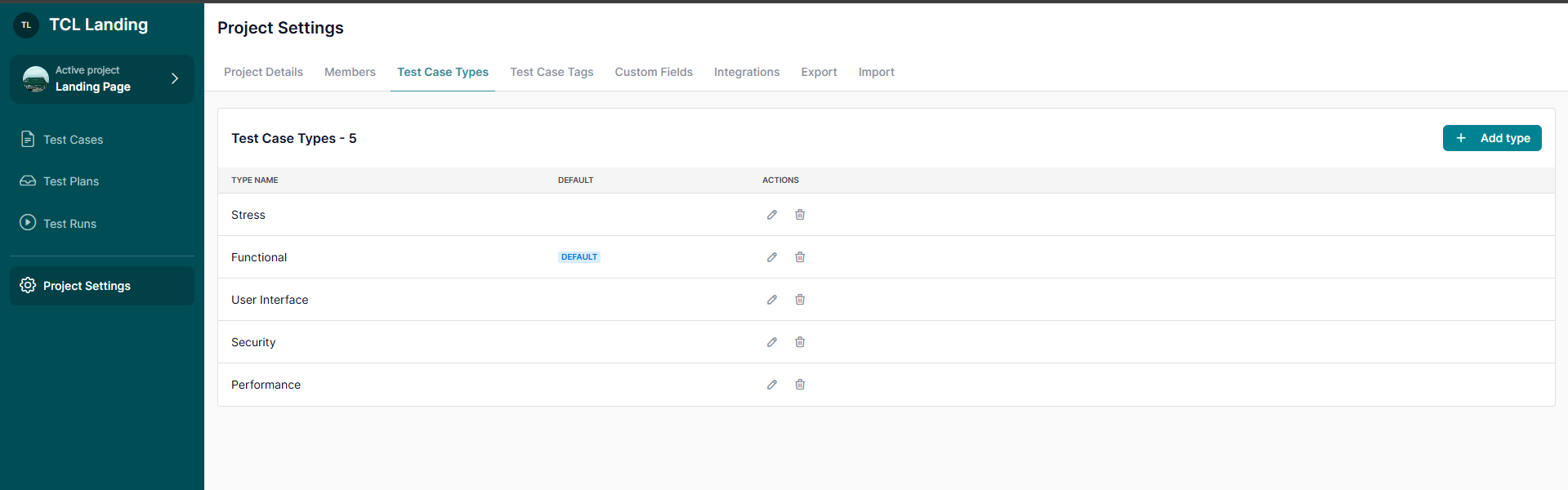1568x490 pixels.
Task: Go to the Custom Fields tab
Action: (x=654, y=72)
